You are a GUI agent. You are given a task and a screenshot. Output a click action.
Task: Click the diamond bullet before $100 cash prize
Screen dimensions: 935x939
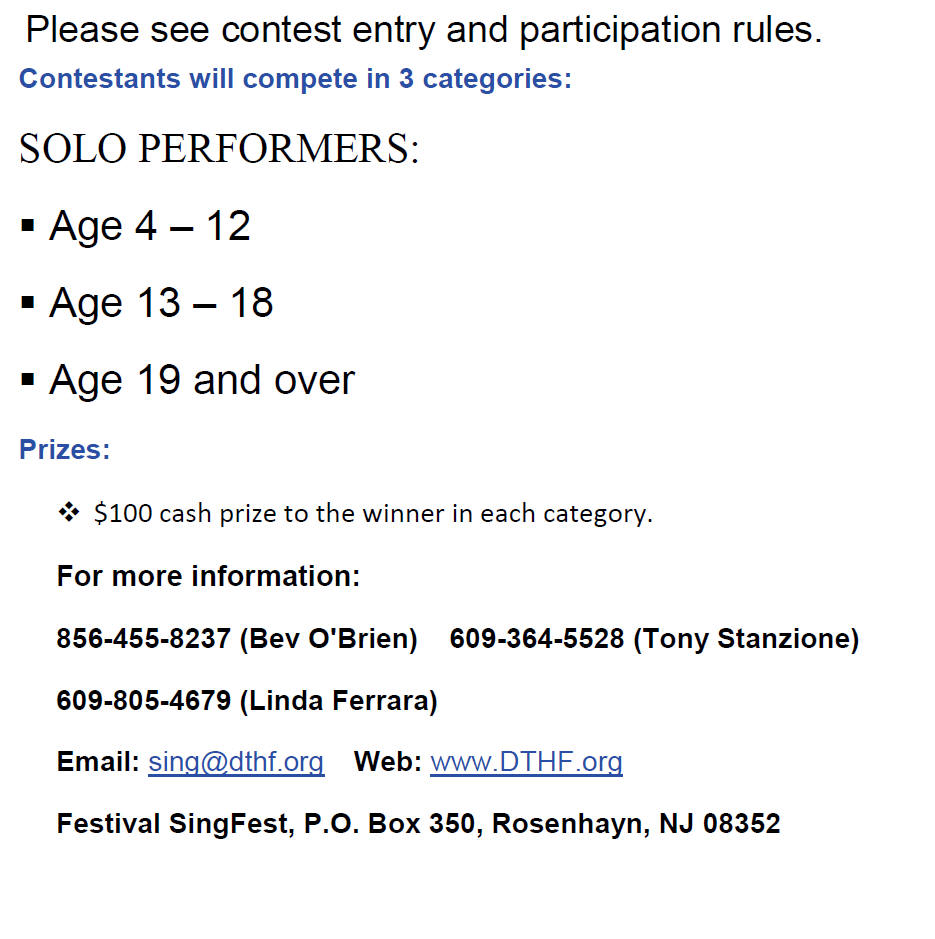(x=69, y=512)
